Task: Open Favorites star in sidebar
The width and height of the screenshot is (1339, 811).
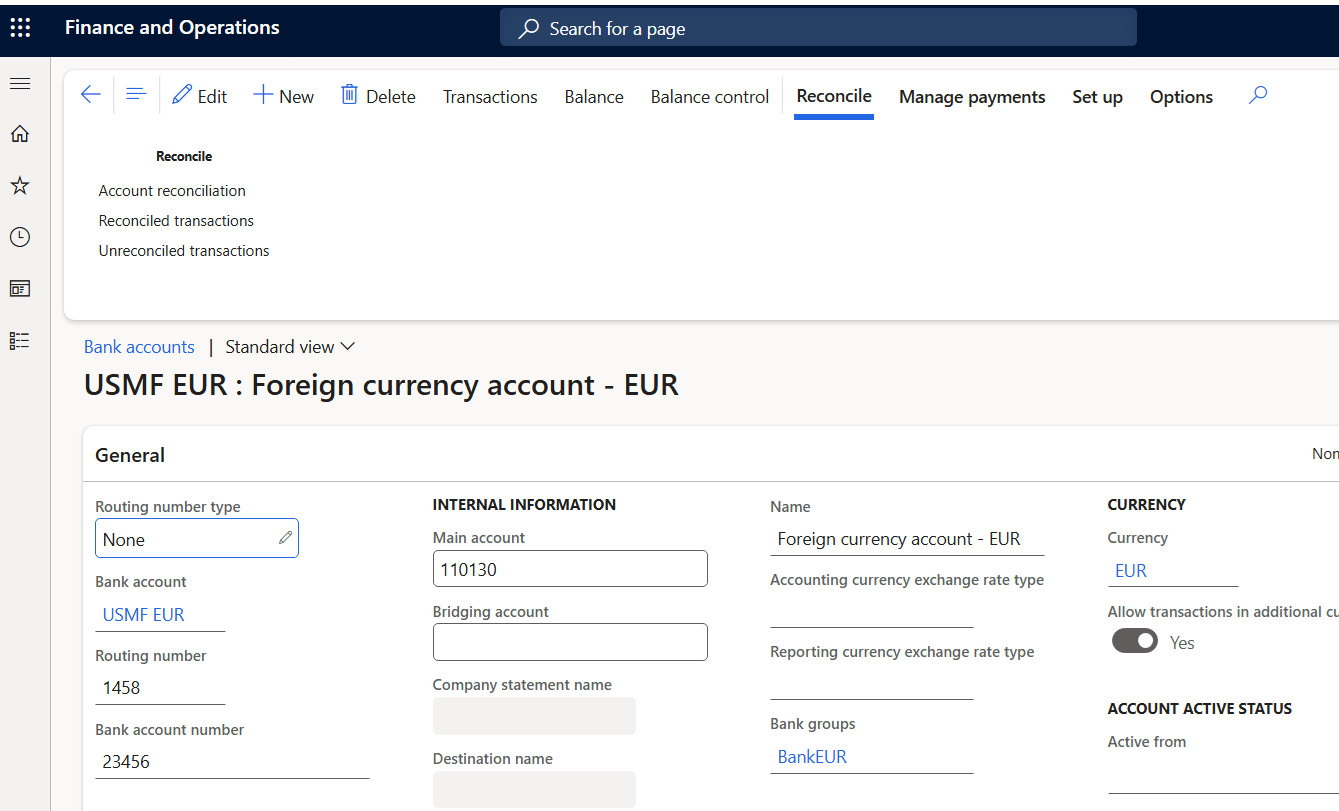Action: click(20, 186)
